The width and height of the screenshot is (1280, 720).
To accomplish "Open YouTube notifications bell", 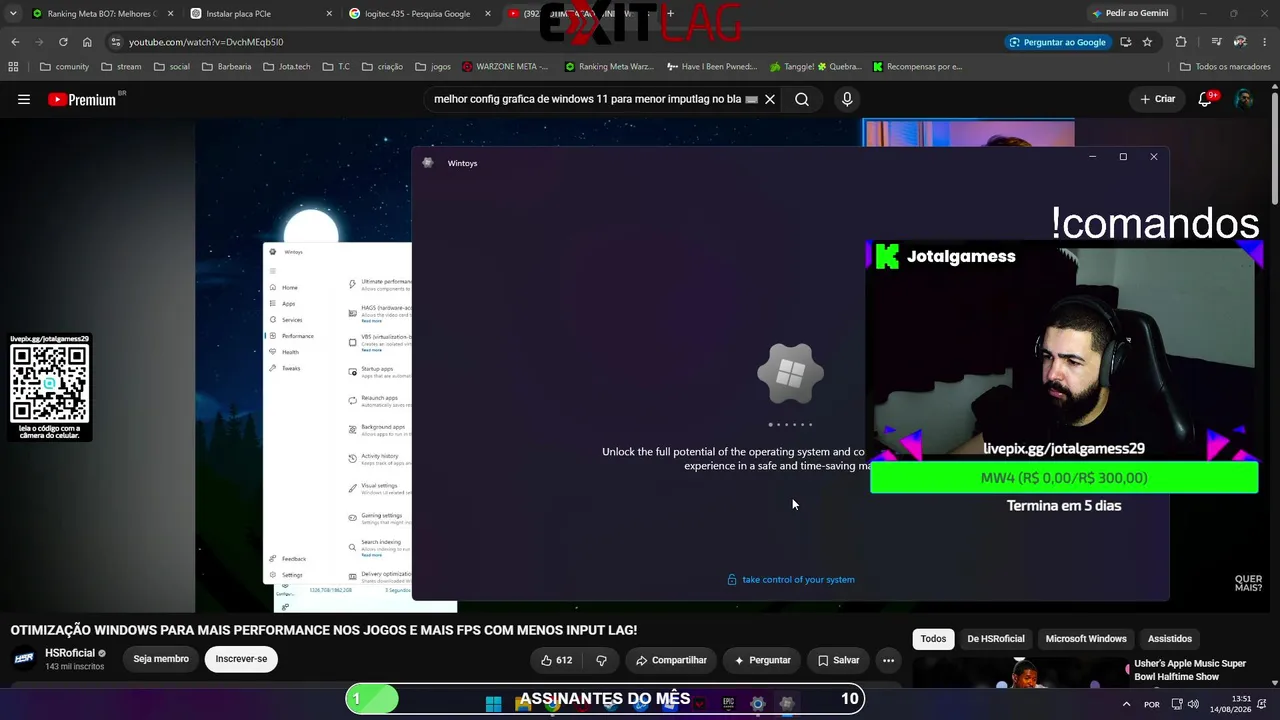I will click(1205, 99).
